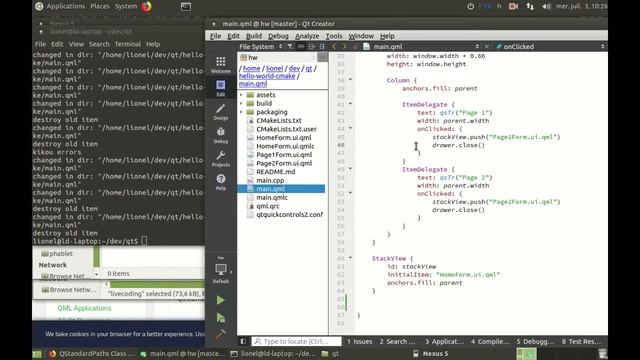Select qml.qrc in file tree

click(268, 206)
